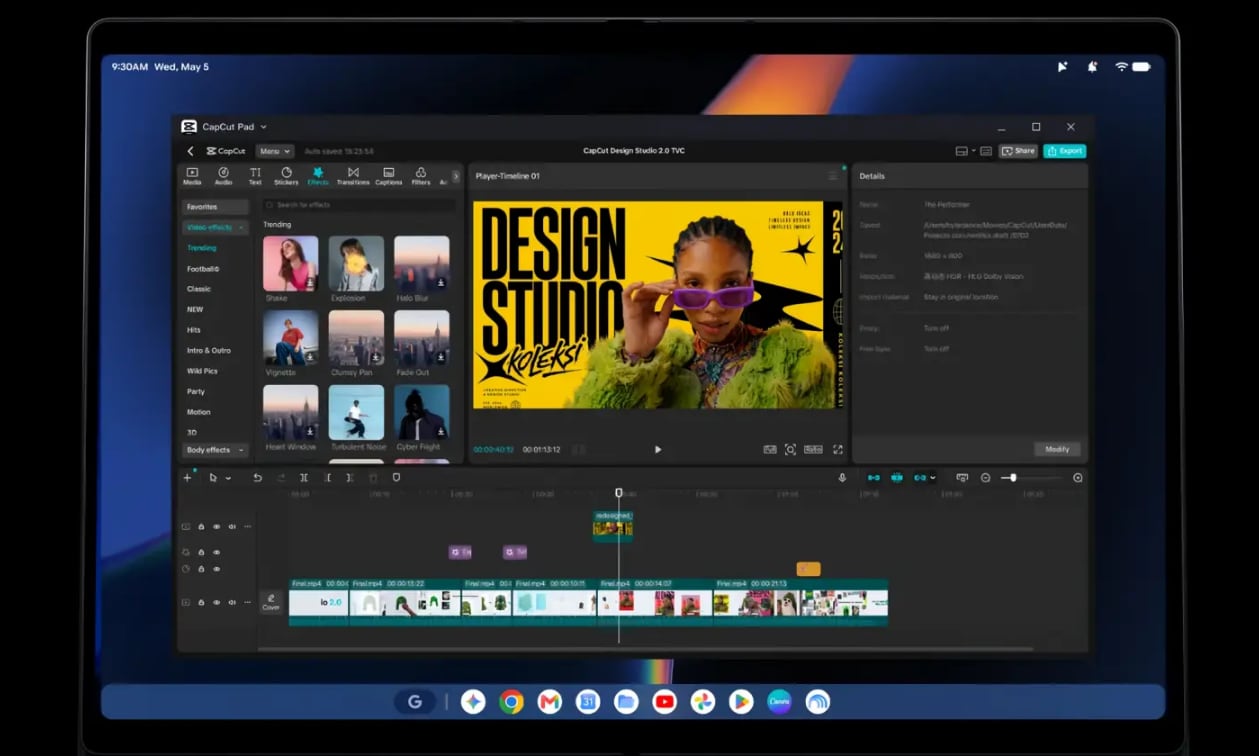Start voiceover recording with the microphone
The height and width of the screenshot is (756, 1259).
[842, 478]
